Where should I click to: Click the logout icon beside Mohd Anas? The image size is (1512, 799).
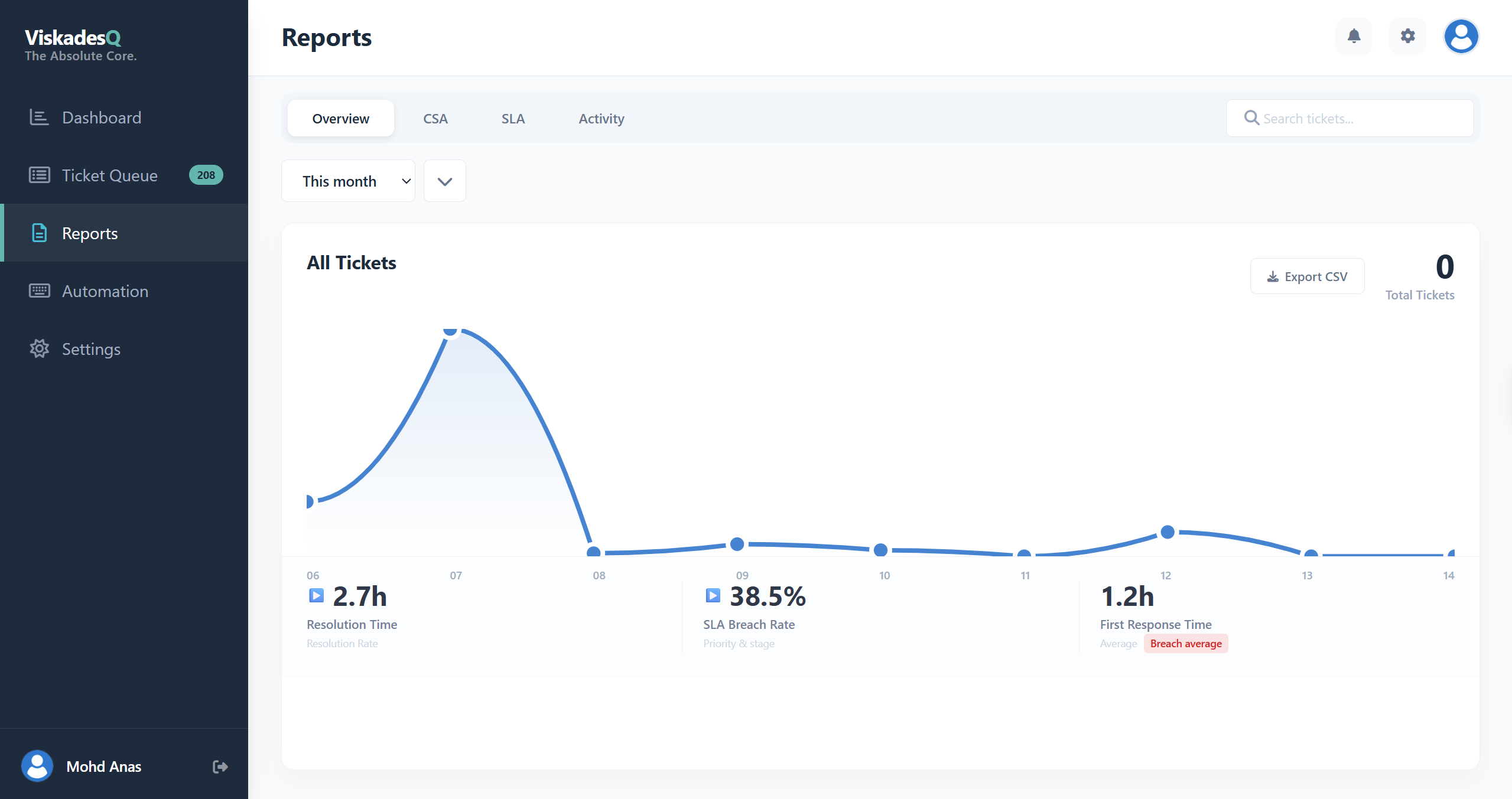tap(220, 767)
